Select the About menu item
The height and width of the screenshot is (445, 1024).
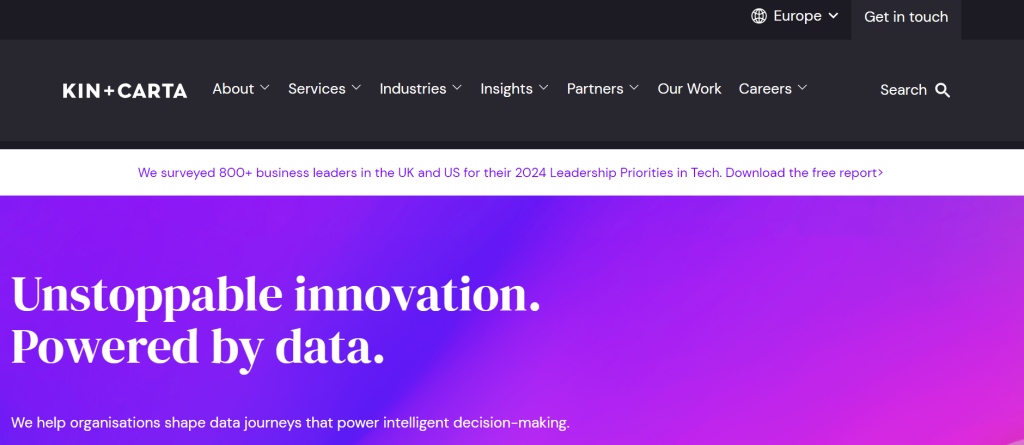coord(233,89)
